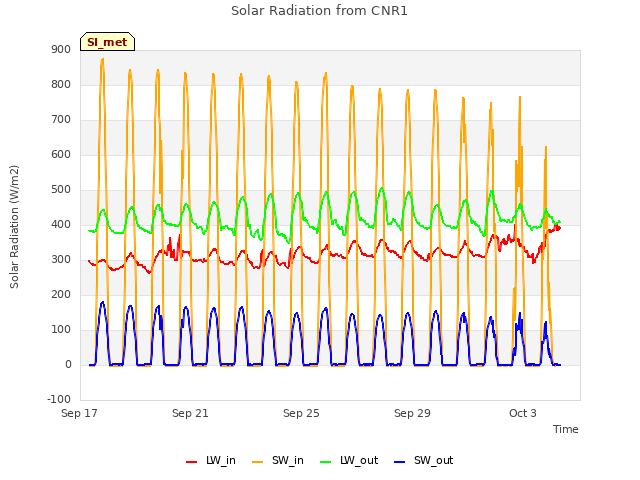The image size is (640, 480).
Task: Click the SI_met label badge
Action: point(107,42)
